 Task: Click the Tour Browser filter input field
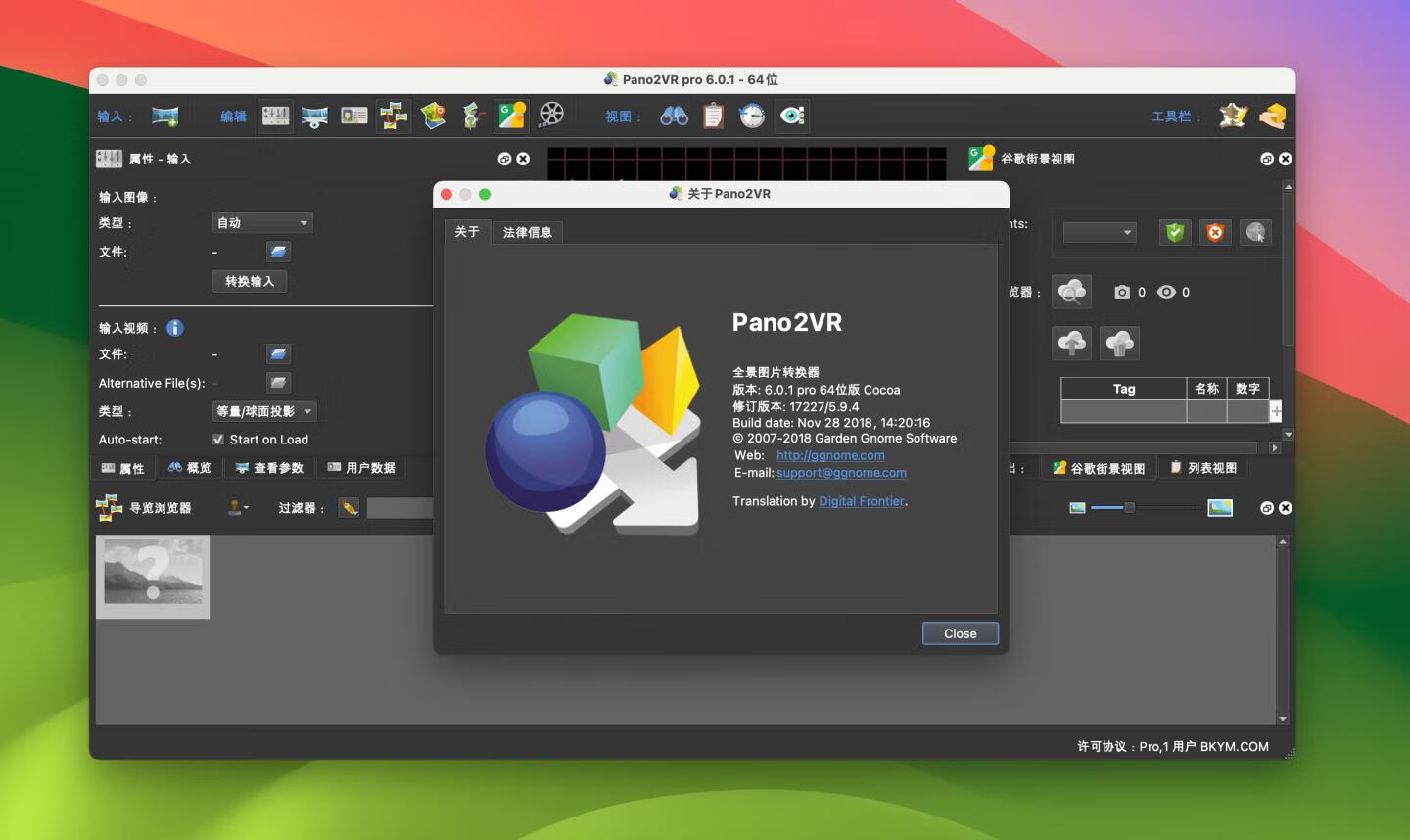399,507
